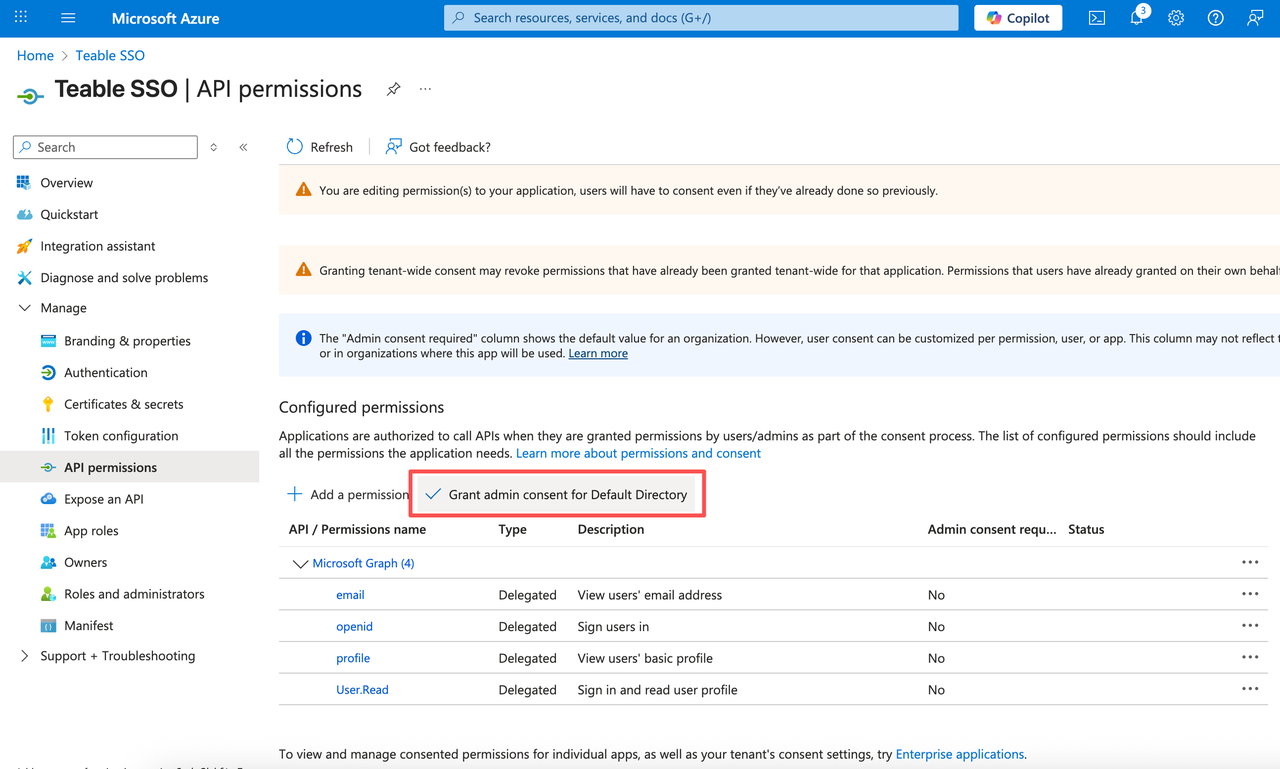
Task: Open more options for profile permission
Action: [1250, 658]
